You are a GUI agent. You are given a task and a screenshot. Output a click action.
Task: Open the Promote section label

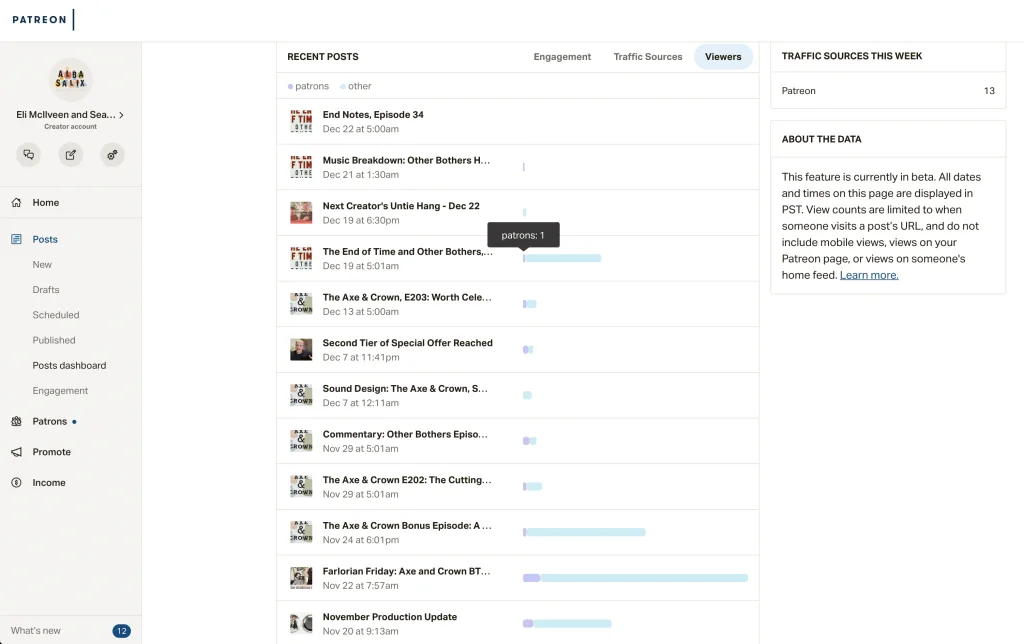pyautogui.click(x=52, y=452)
